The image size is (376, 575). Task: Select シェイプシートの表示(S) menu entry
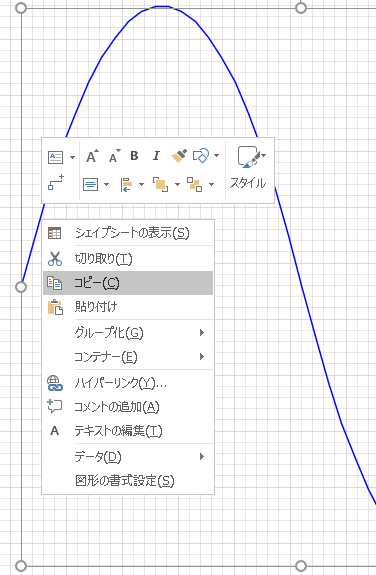pyautogui.click(x=128, y=233)
